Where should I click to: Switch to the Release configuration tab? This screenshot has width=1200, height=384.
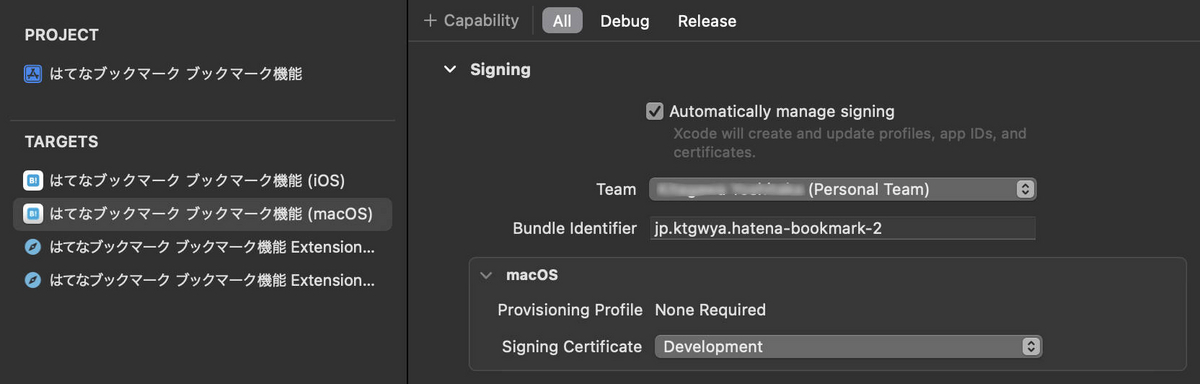pos(707,21)
